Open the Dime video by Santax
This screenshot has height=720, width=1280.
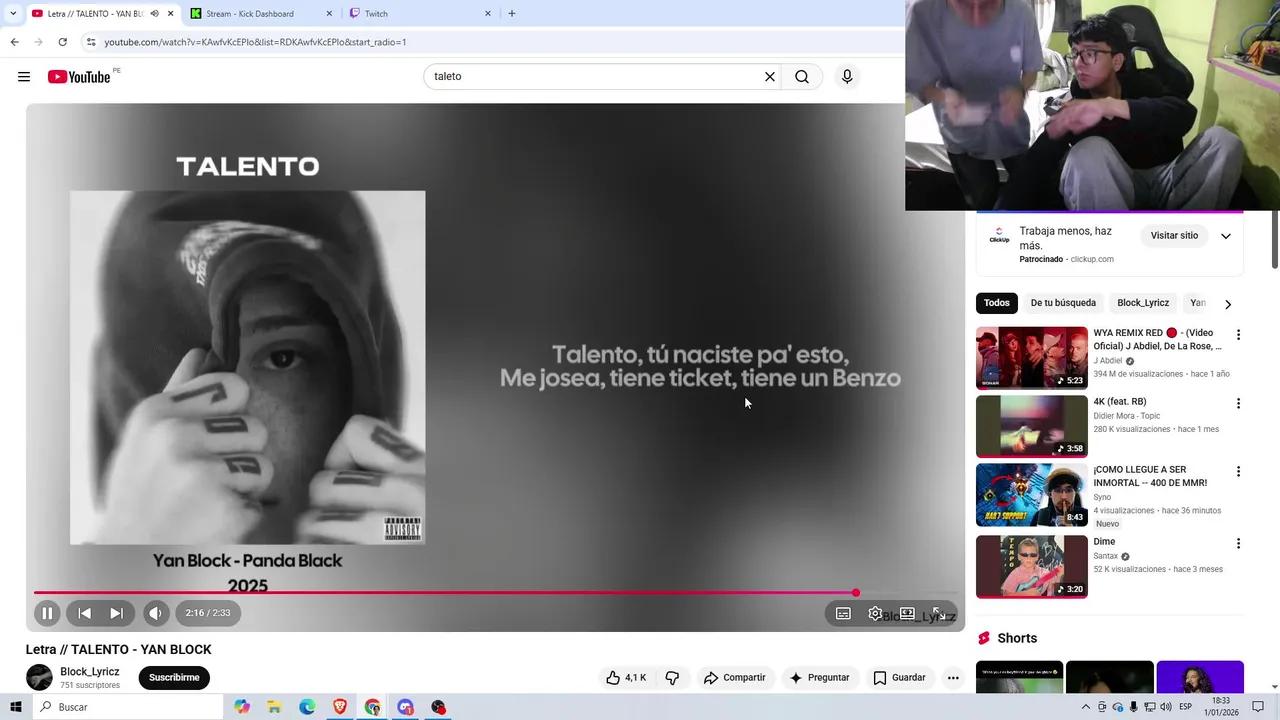coord(1104,542)
